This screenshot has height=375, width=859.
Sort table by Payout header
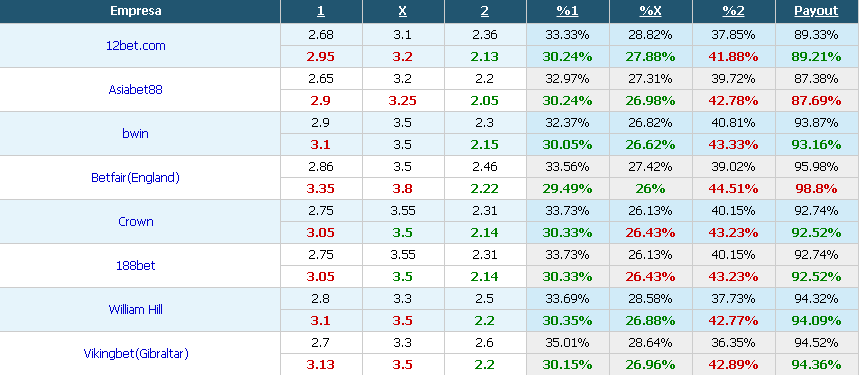click(816, 11)
